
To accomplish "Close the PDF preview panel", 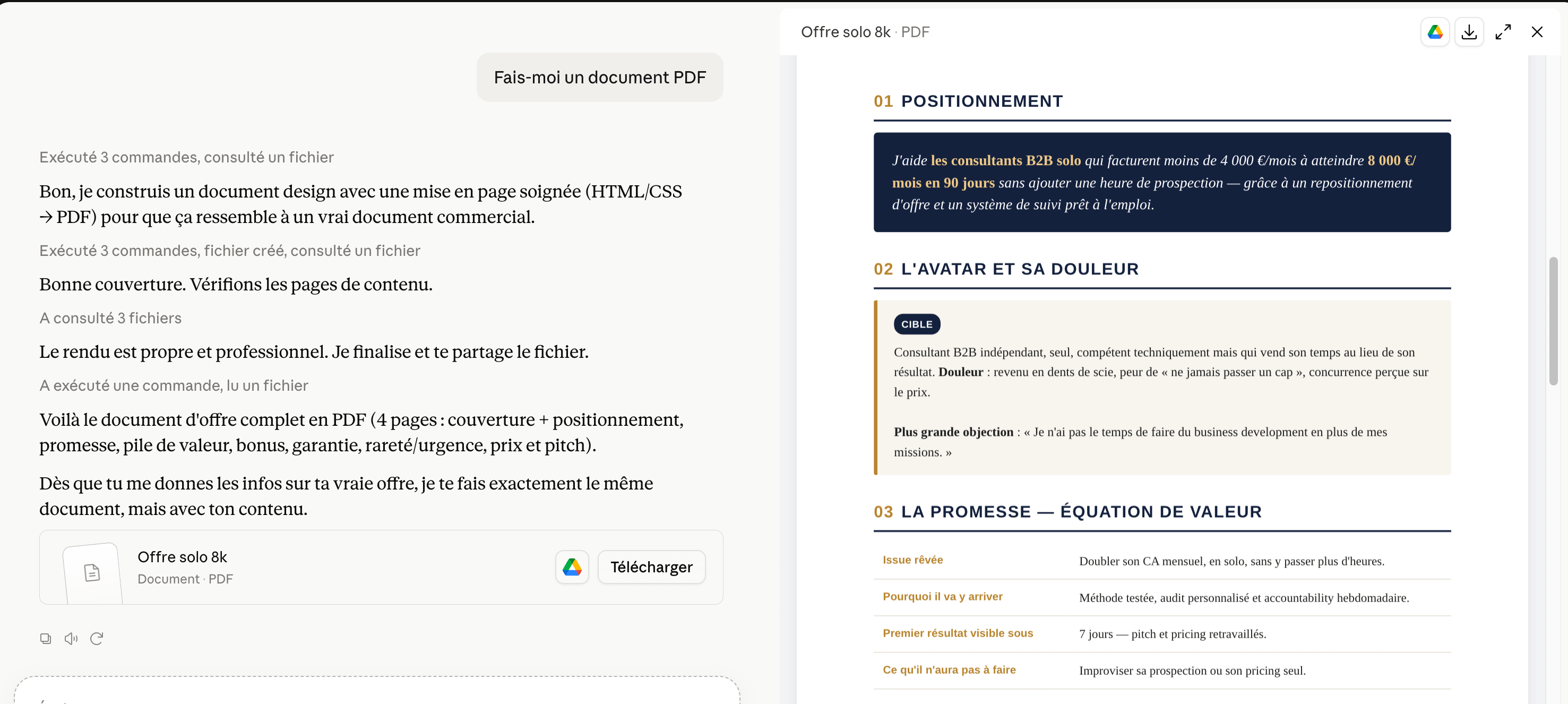I will 1537,32.
